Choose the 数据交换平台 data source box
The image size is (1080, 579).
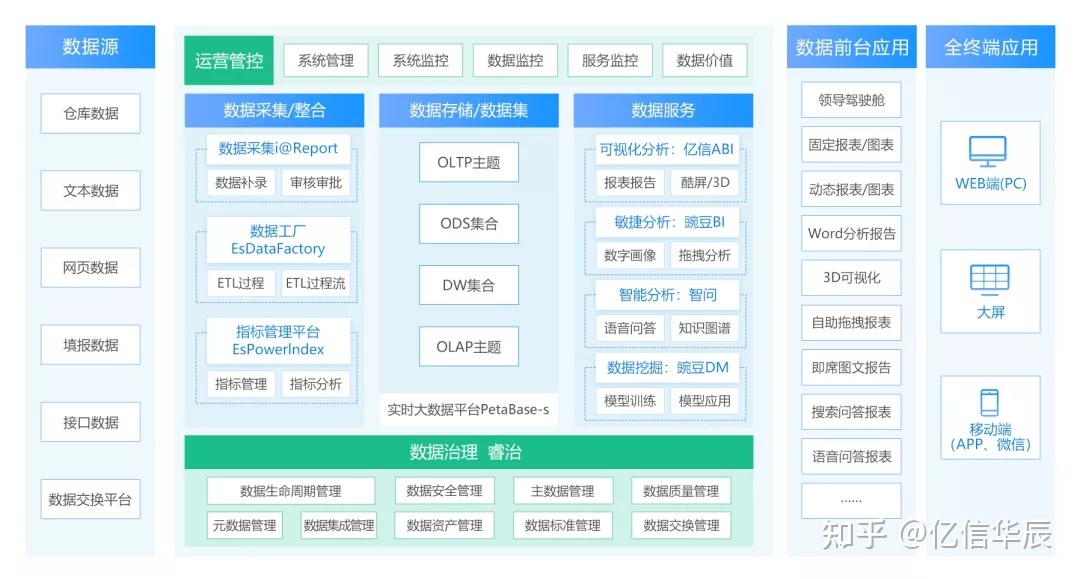coord(90,499)
